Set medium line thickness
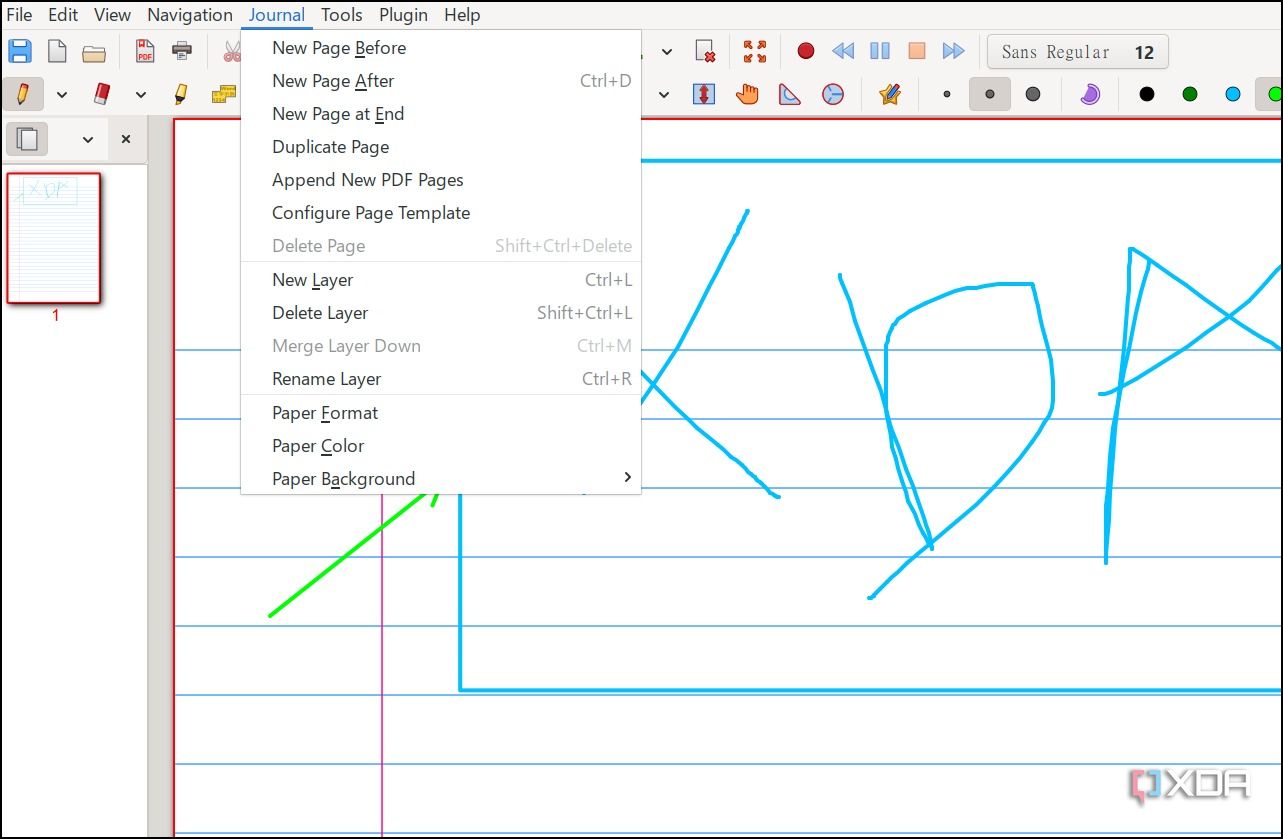1283x839 pixels. [990, 94]
